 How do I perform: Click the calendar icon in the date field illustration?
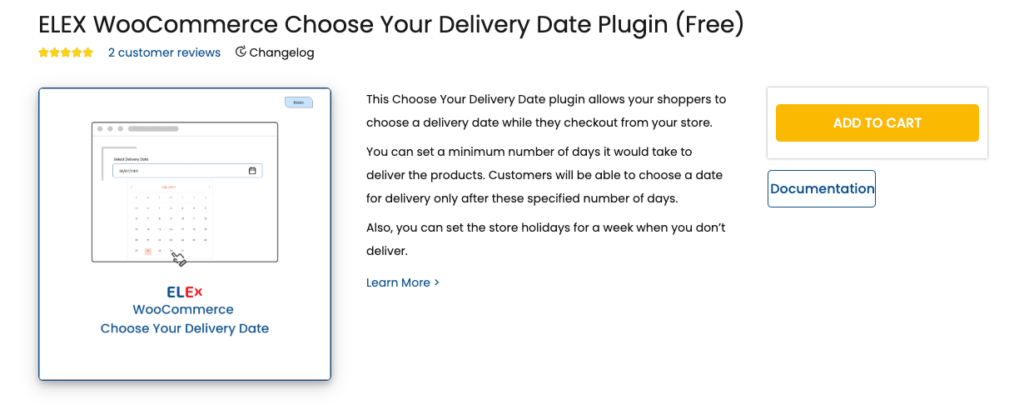coord(253,170)
